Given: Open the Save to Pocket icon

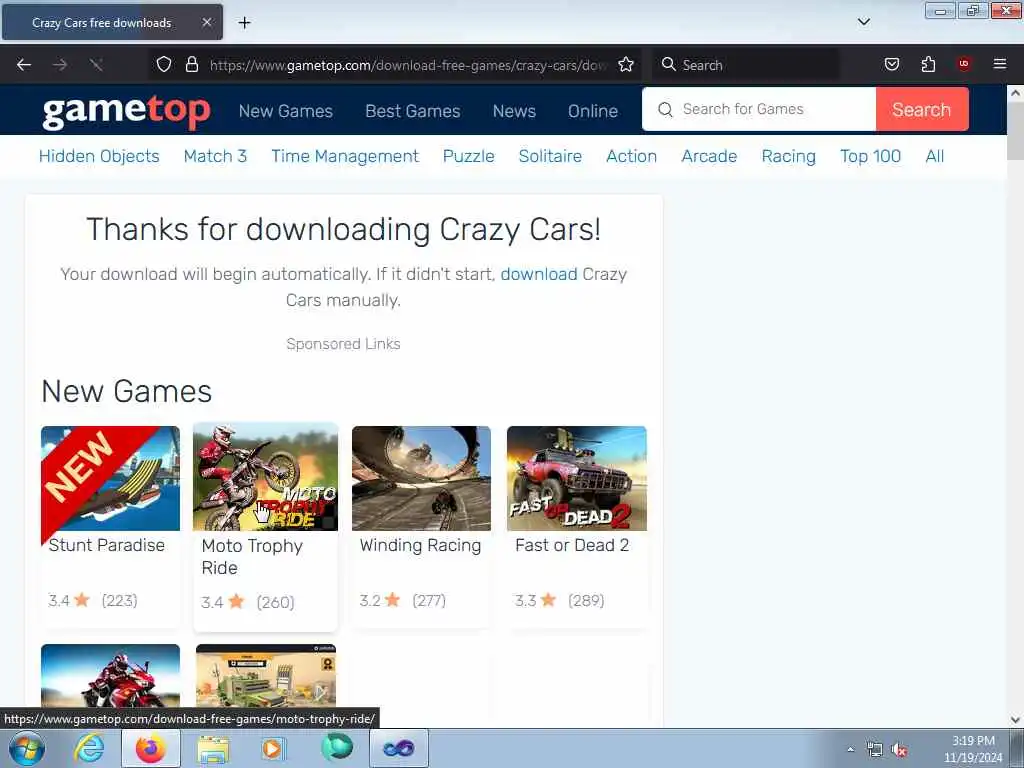Looking at the screenshot, I should [x=891, y=65].
